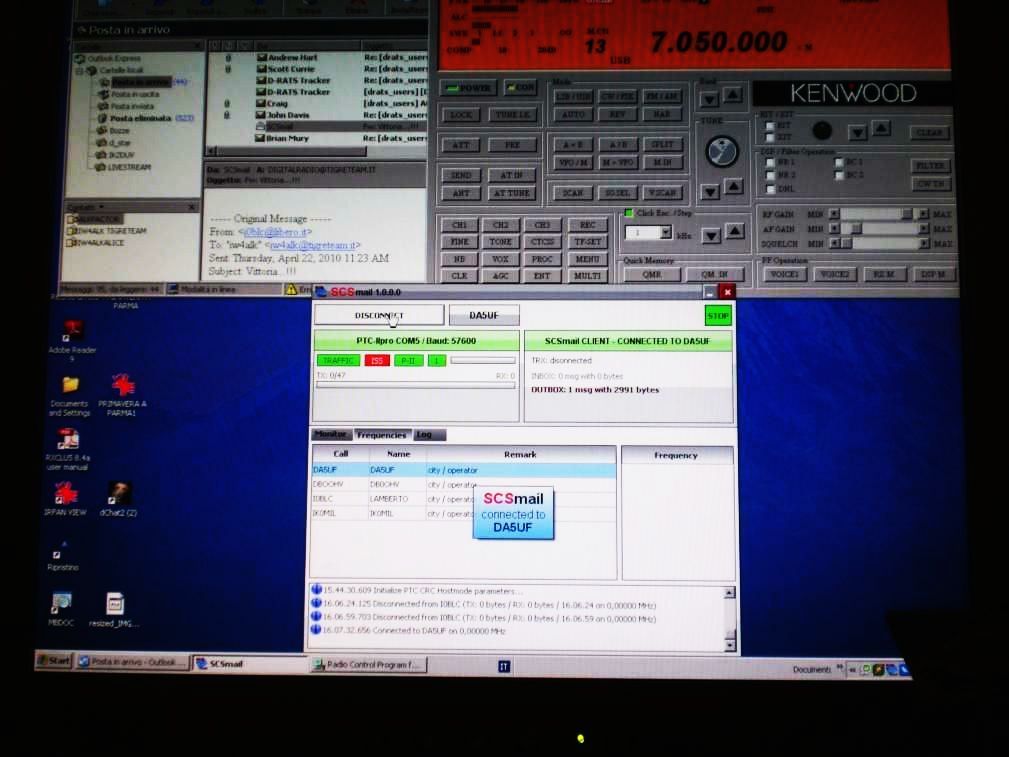The width and height of the screenshot is (1009, 757).
Task: Launch the dChat2 (2) desktop shortcut
Action: coord(119,494)
